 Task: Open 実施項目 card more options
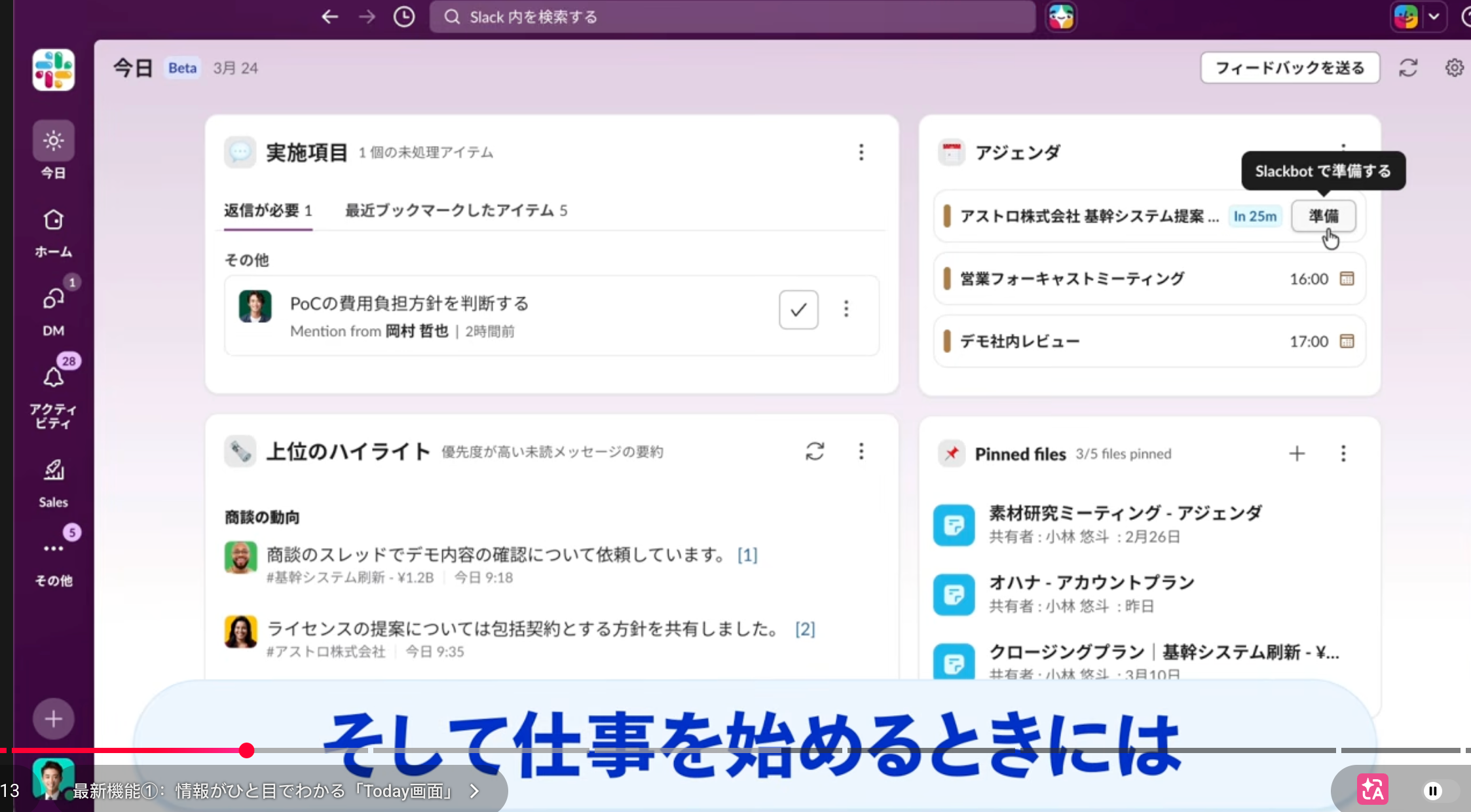point(861,152)
